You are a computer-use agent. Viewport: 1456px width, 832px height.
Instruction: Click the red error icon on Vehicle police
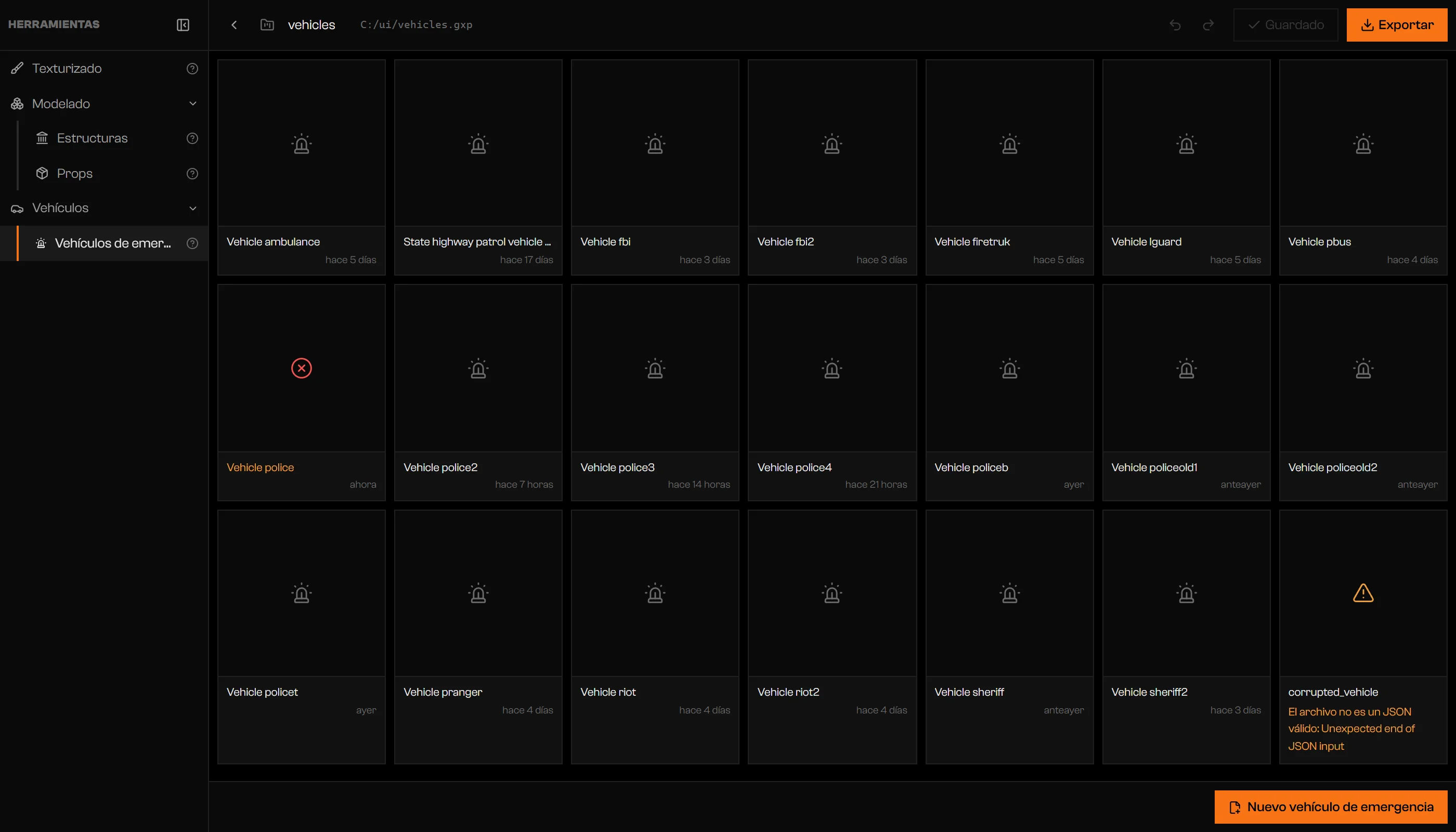tap(302, 368)
